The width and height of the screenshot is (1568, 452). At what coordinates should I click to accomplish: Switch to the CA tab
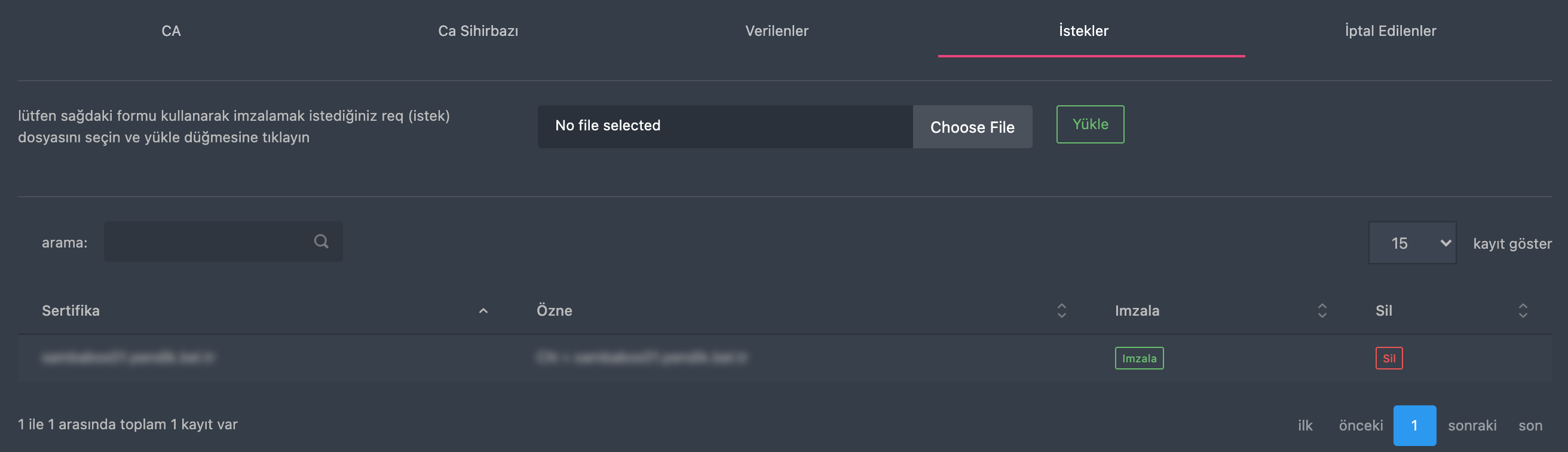coord(171,31)
